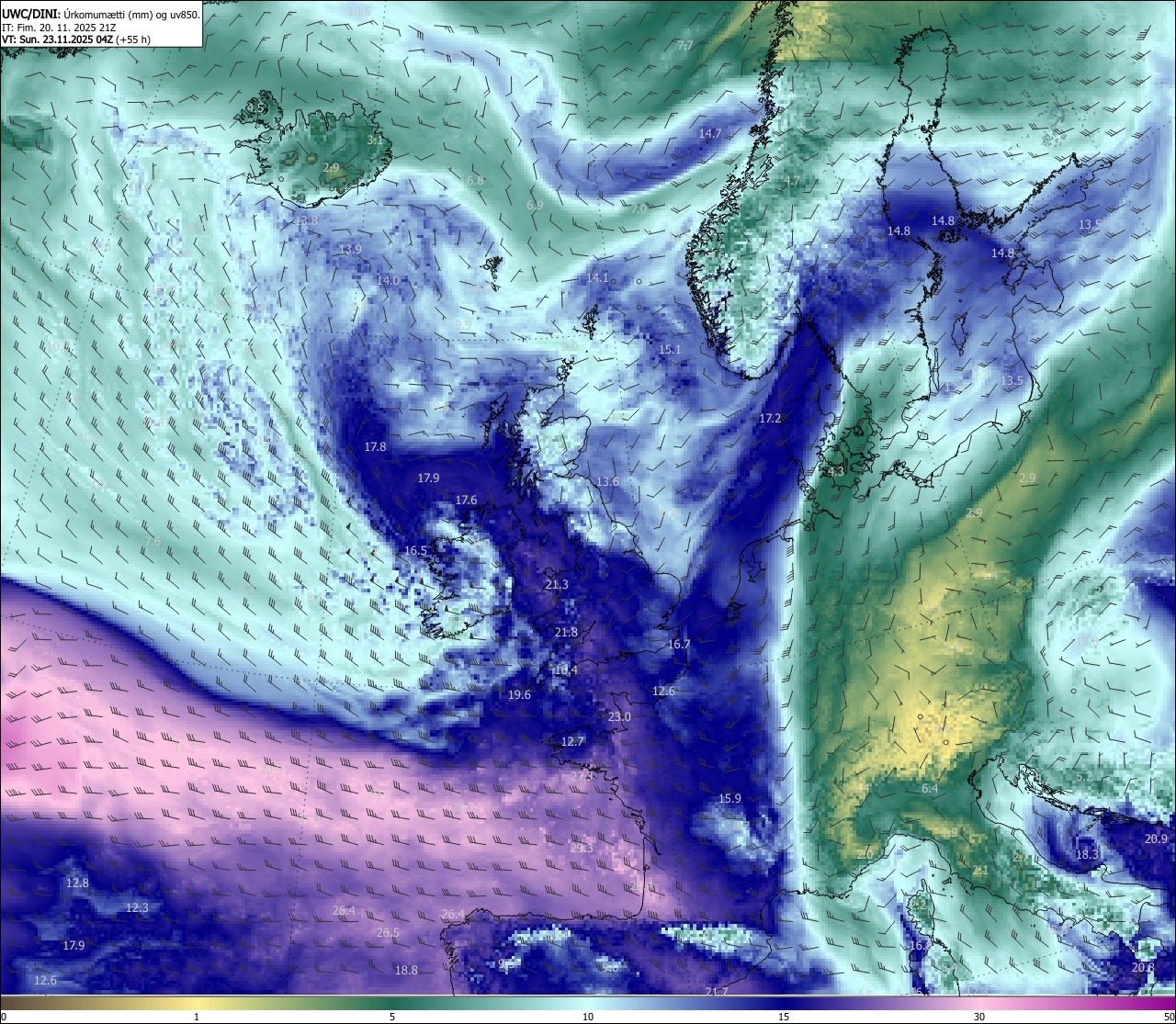Image resolution: width=1176 pixels, height=1024 pixels.
Task: Click the 15.1 value in North Sea
Action: 670,350
